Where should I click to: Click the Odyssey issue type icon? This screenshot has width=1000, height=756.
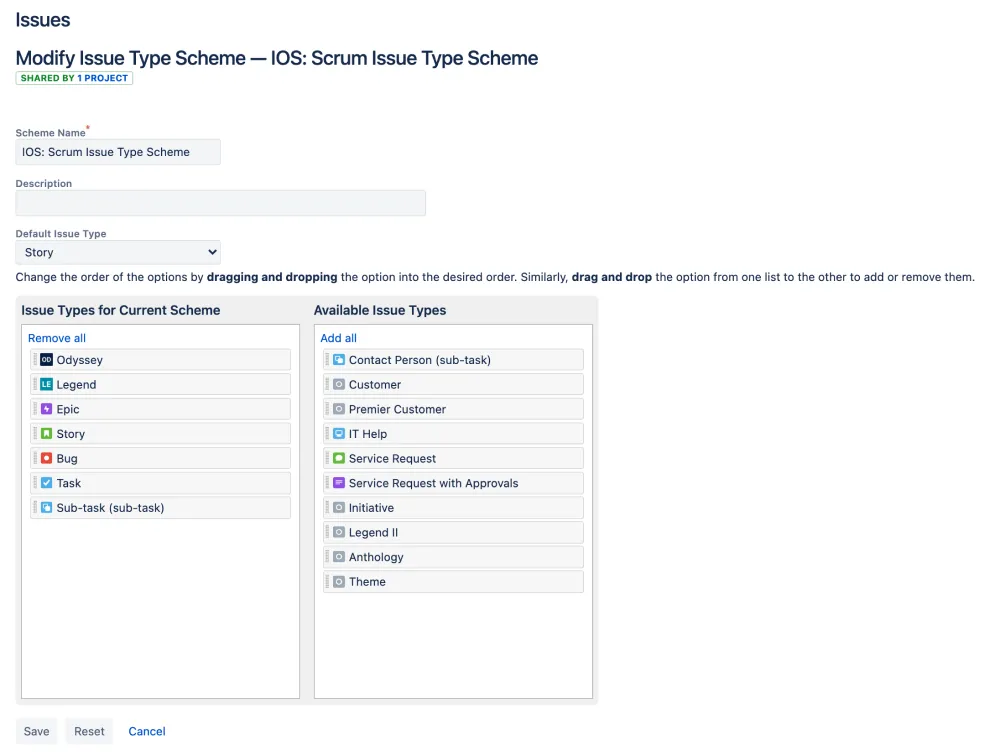pos(47,360)
